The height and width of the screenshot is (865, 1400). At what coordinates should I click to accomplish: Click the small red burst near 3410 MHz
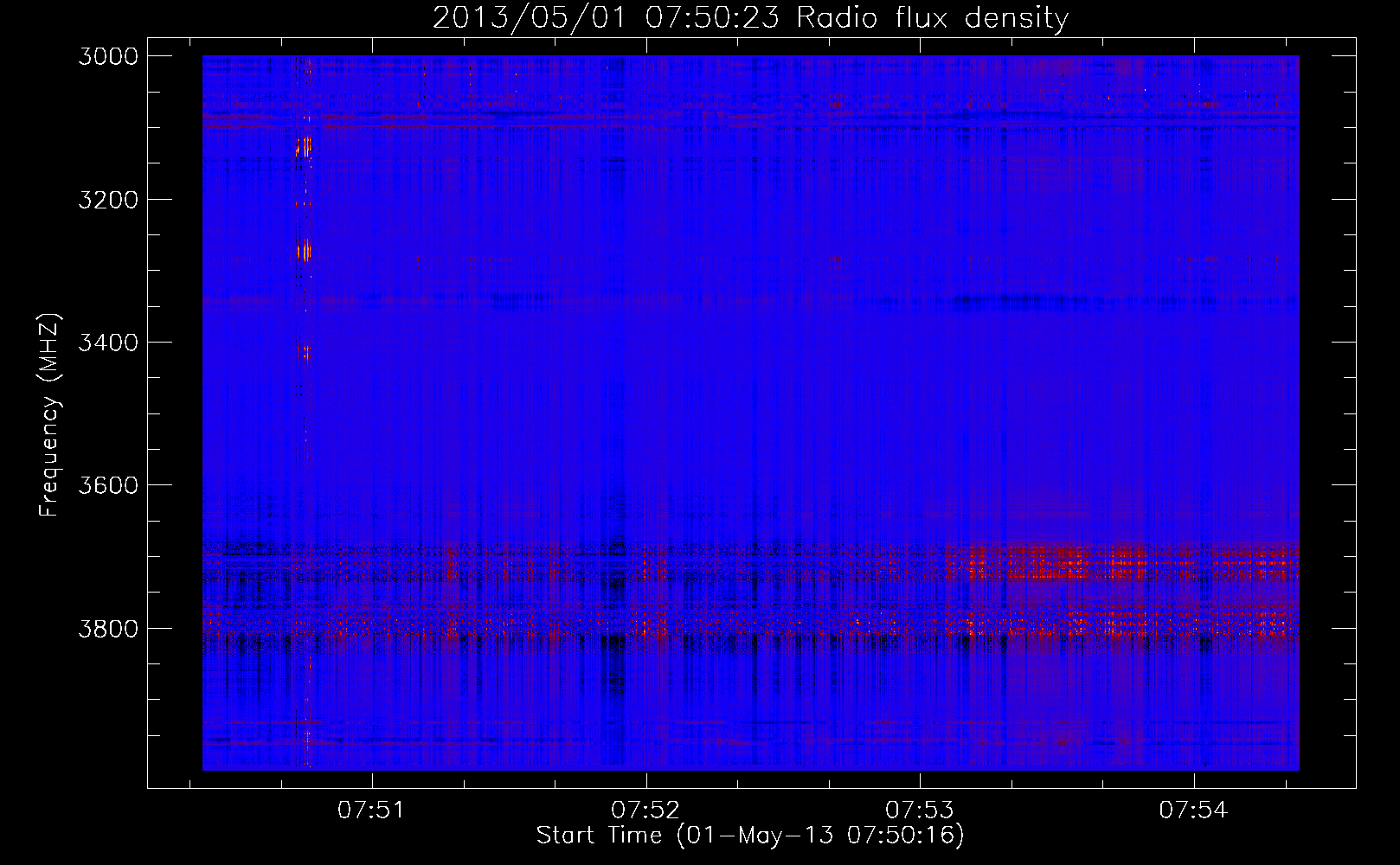303,352
